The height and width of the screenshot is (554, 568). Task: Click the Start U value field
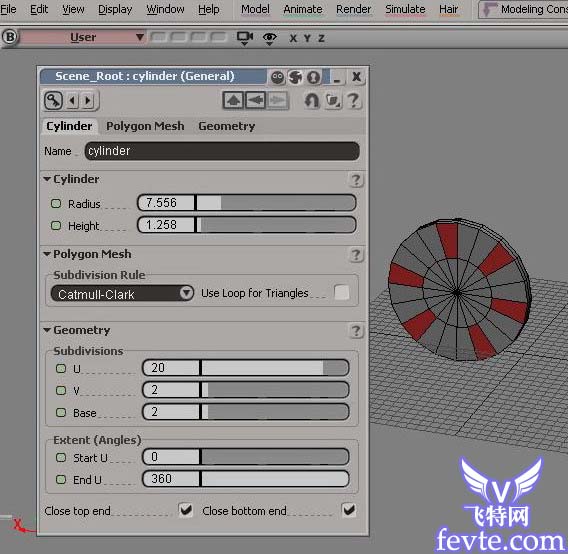[171, 457]
